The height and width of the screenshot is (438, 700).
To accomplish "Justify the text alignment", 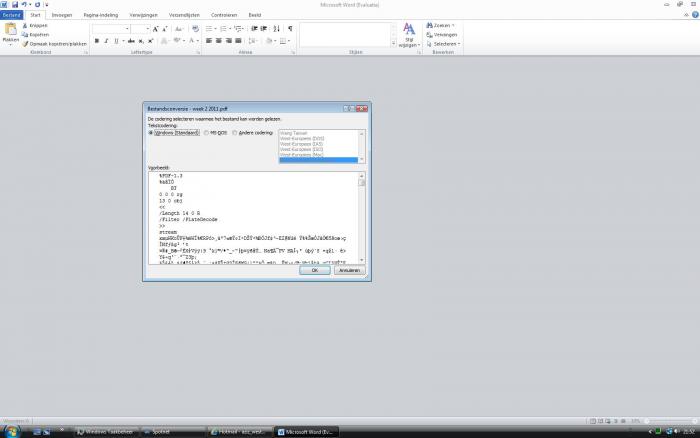I will click(238, 41).
